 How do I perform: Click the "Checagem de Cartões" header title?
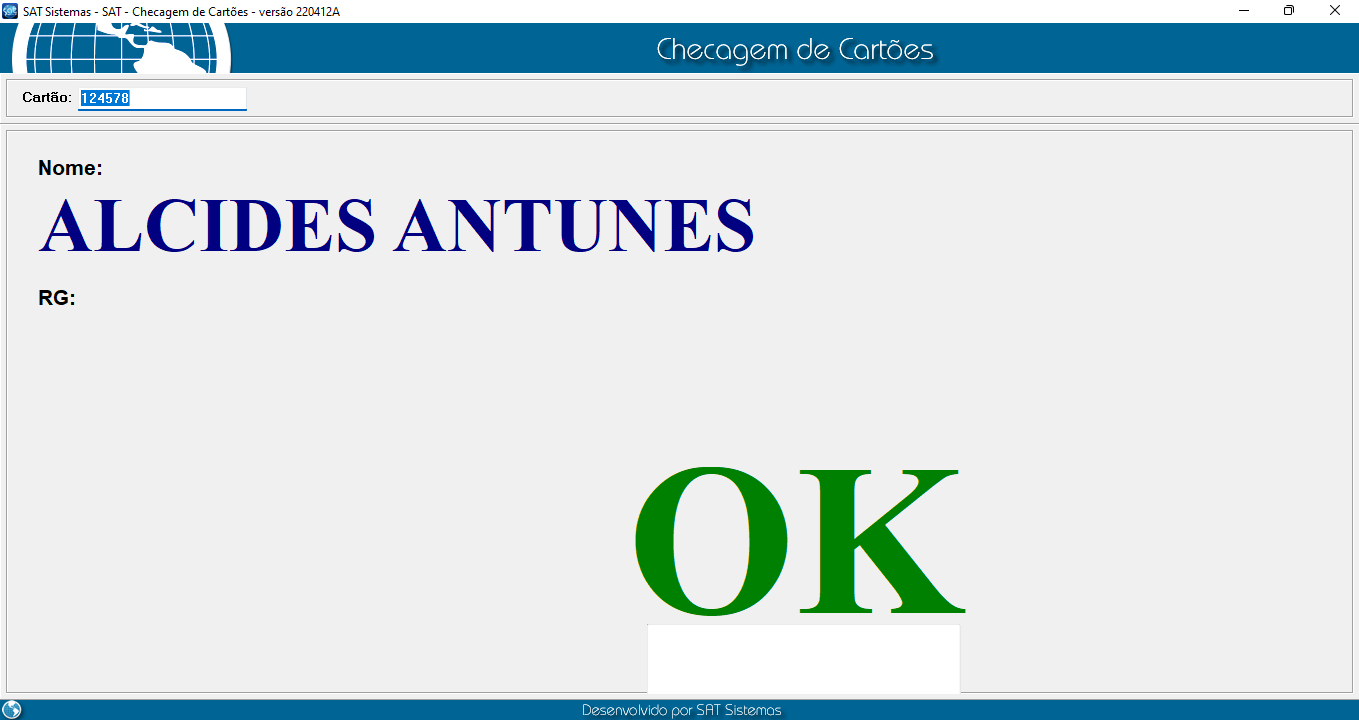click(794, 50)
